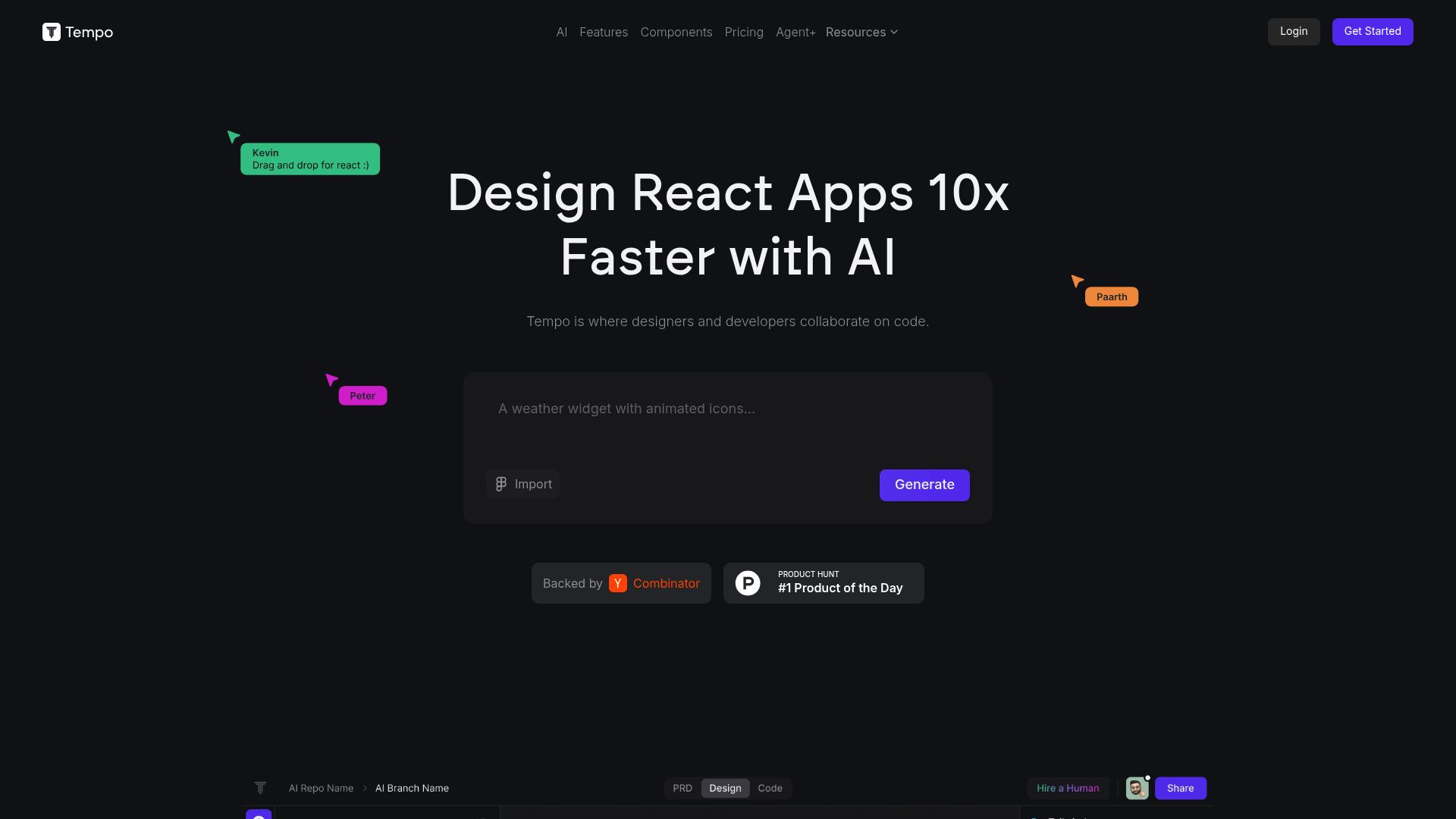
Task: Open the Pricing page from the navigation
Action: coord(743,32)
